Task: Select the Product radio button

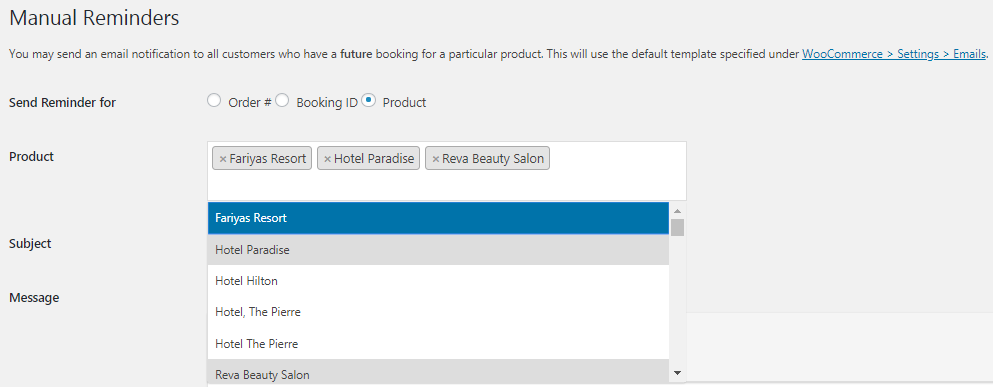Action: (369, 100)
